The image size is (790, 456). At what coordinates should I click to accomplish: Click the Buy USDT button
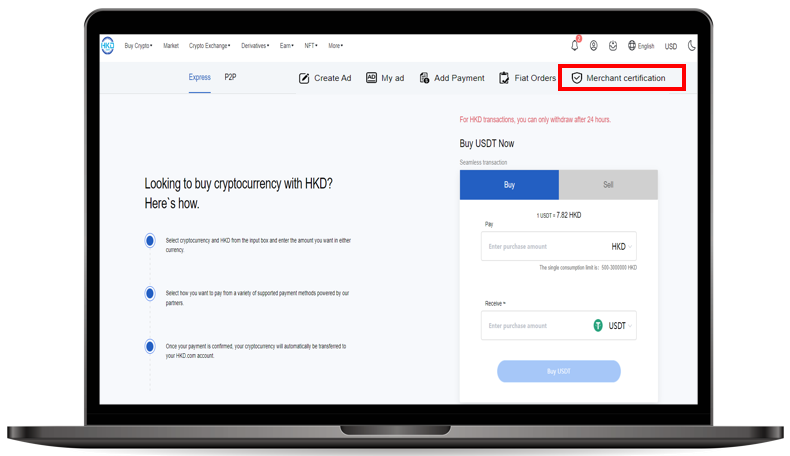[558, 371]
